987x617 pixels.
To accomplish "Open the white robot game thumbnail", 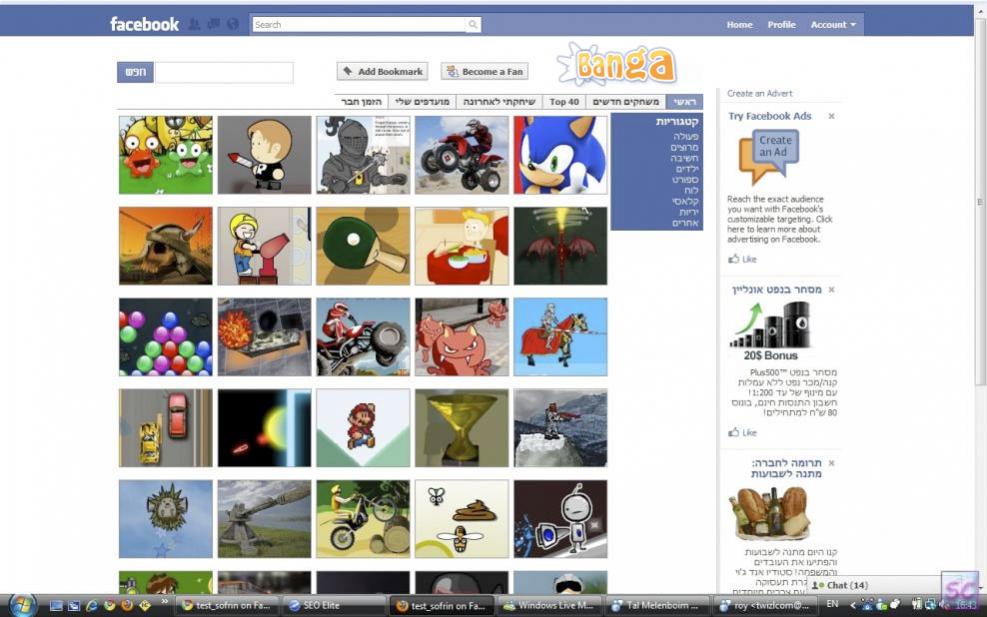I will 560,519.
